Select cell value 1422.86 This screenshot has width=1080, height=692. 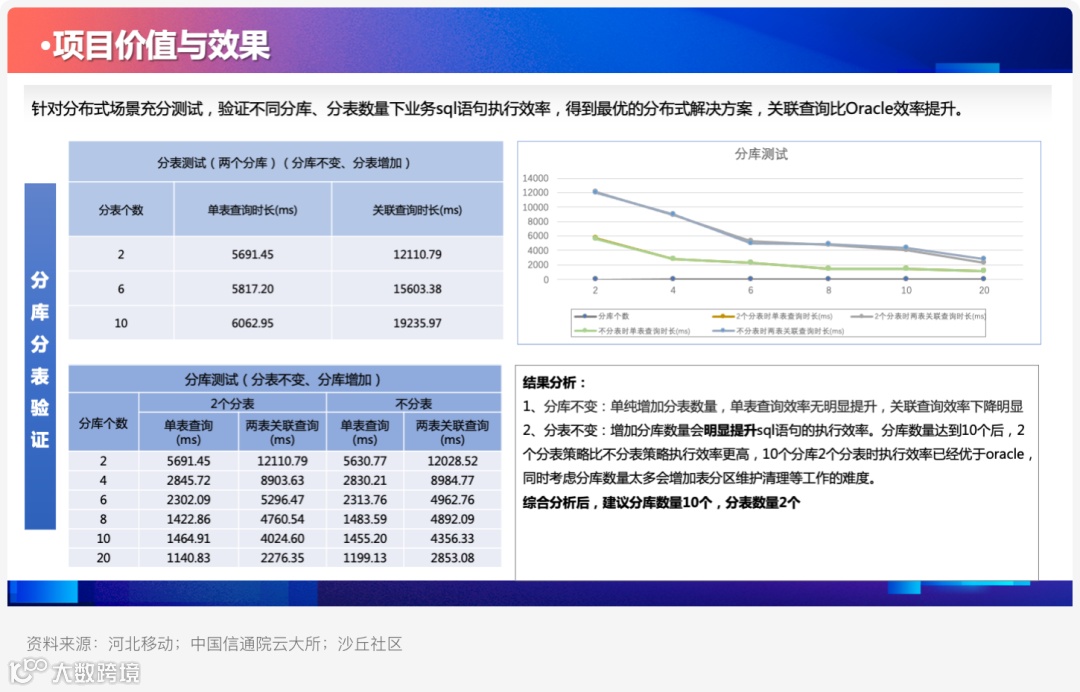(x=188, y=519)
